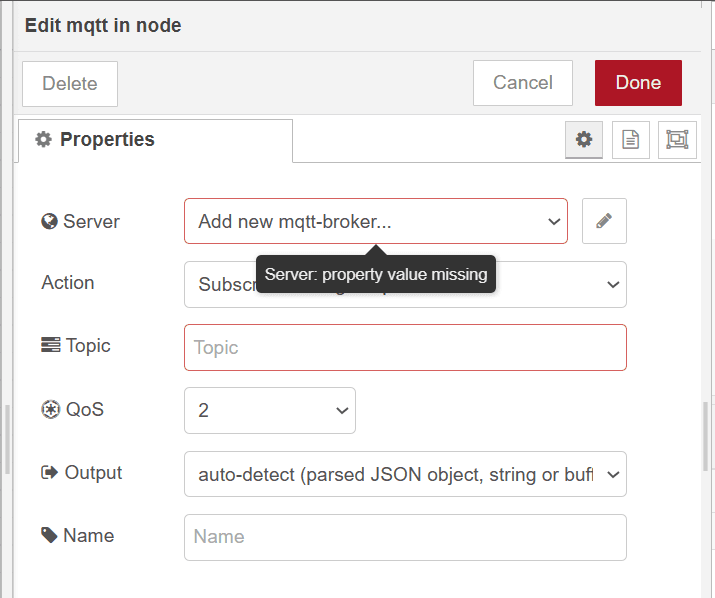The width and height of the screenshot is (715, 598).
Task: Focus the Name input field
Action: tap(405, 537)
